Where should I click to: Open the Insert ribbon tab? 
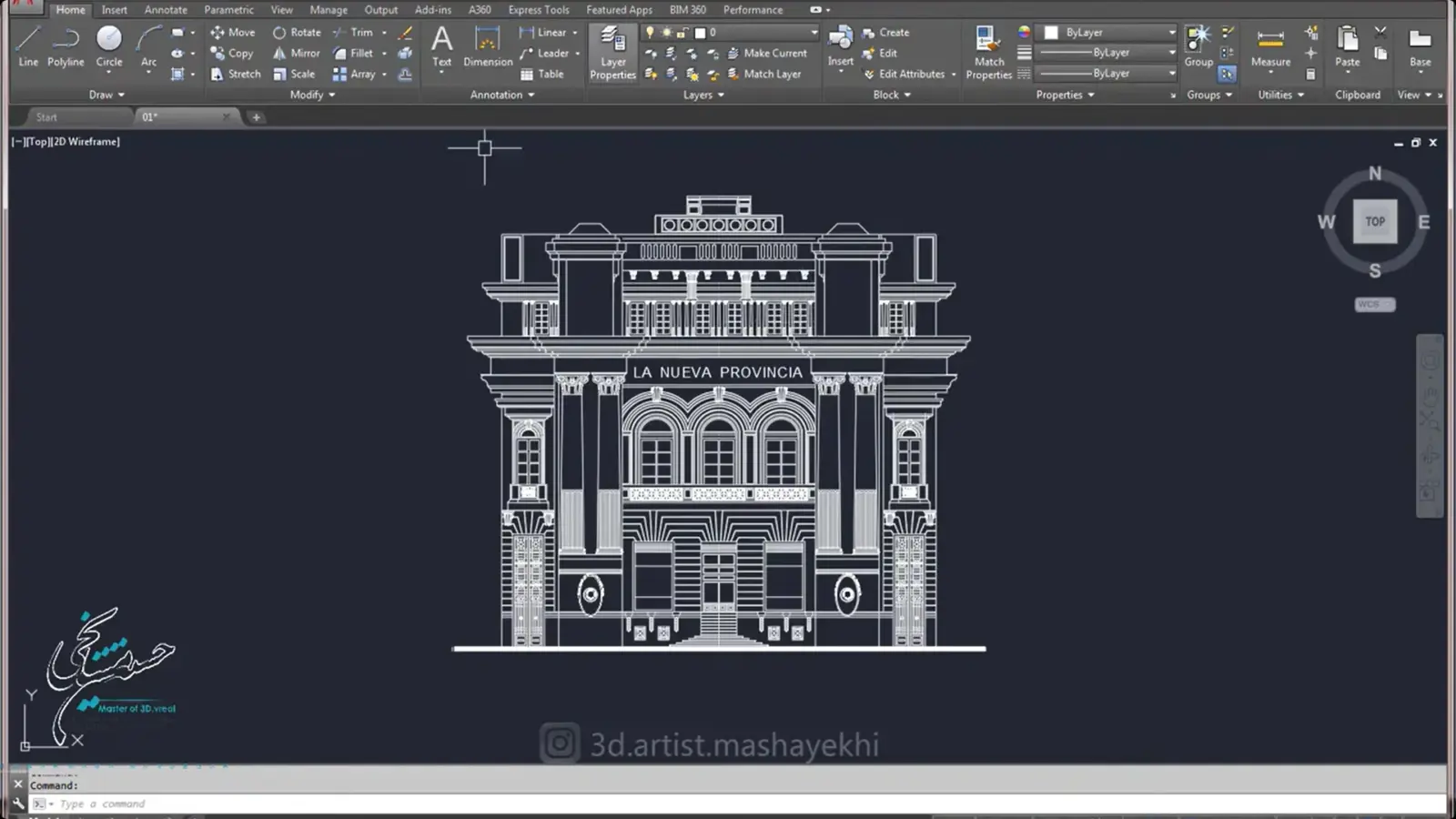[x=115, y=10]
